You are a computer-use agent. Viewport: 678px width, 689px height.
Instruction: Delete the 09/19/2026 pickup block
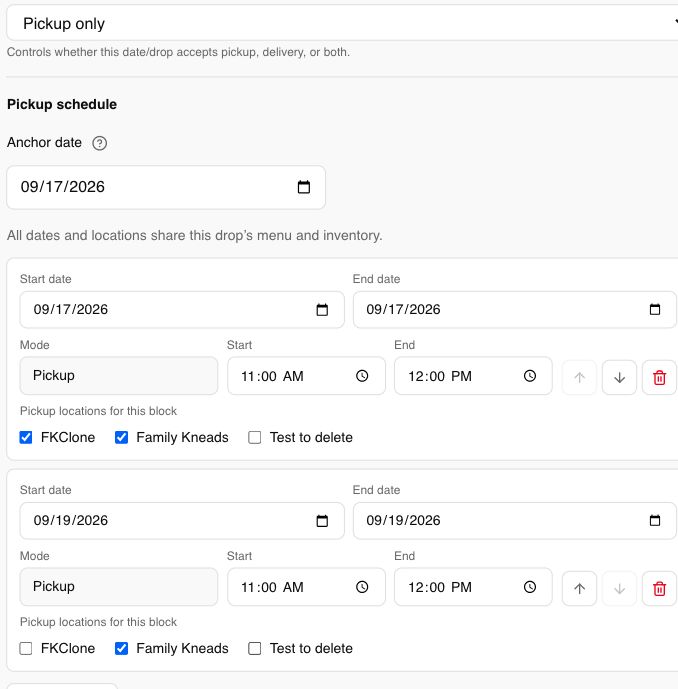[x=659, y=588]
